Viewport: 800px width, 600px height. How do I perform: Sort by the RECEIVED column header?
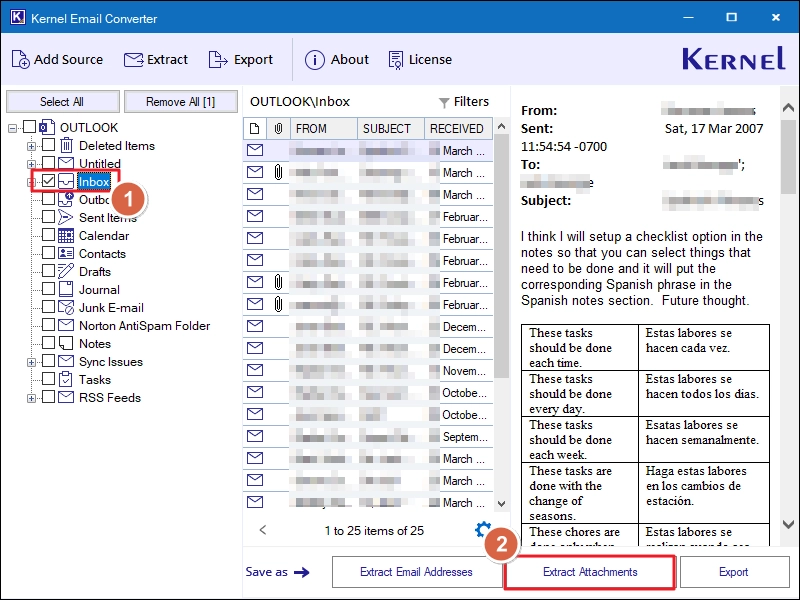[x=459, y=129]
